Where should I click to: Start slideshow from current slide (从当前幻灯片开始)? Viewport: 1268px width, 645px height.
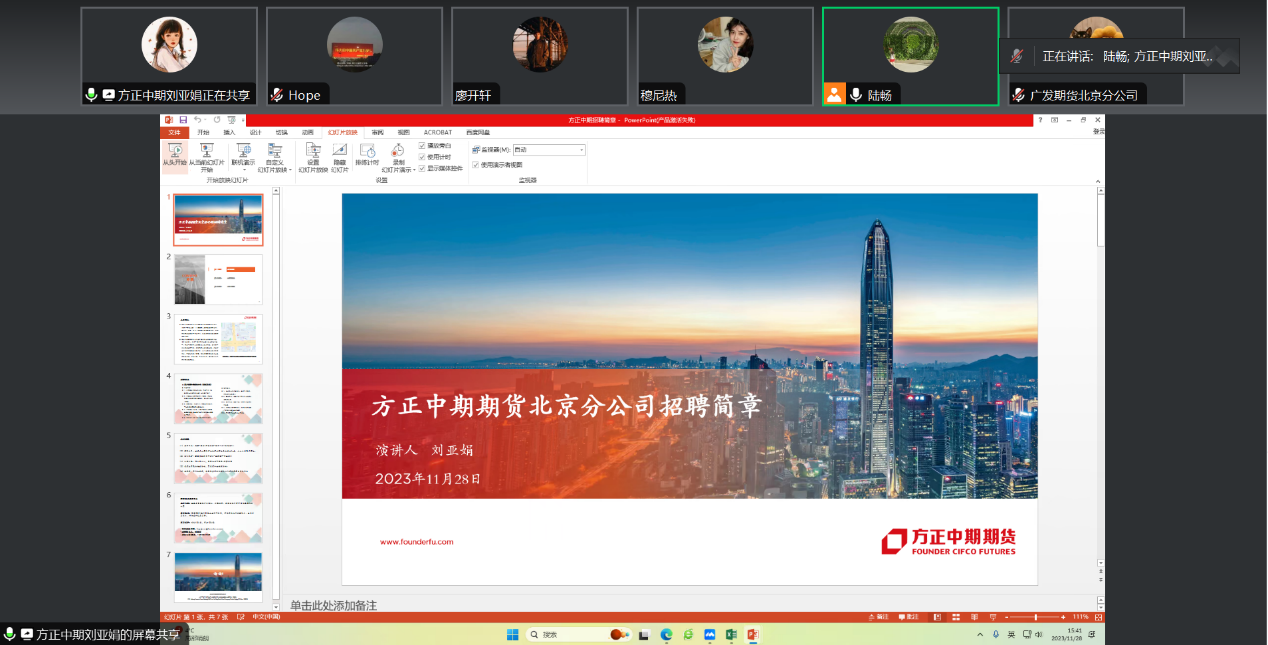click(x=206, y=153)
